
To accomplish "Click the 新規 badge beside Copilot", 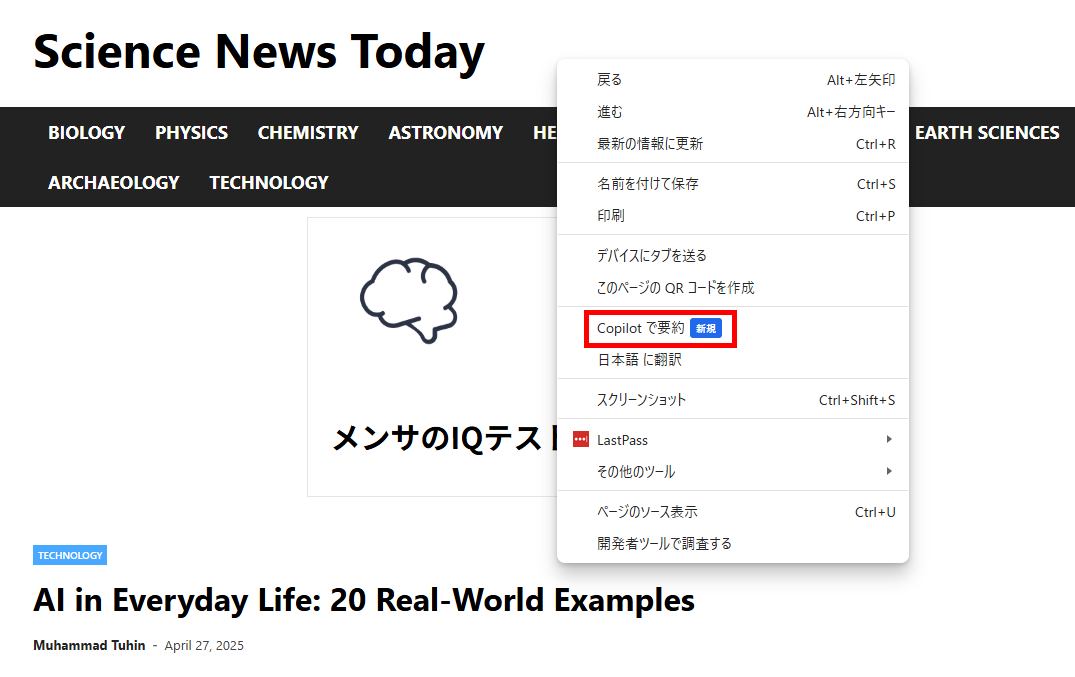I will click(706, 329).
